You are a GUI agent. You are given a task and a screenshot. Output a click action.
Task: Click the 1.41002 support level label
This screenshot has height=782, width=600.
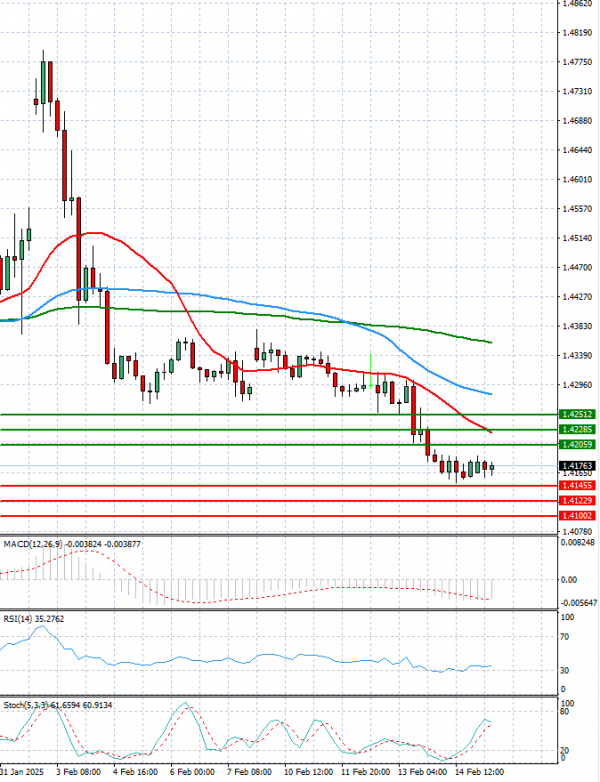577,516
